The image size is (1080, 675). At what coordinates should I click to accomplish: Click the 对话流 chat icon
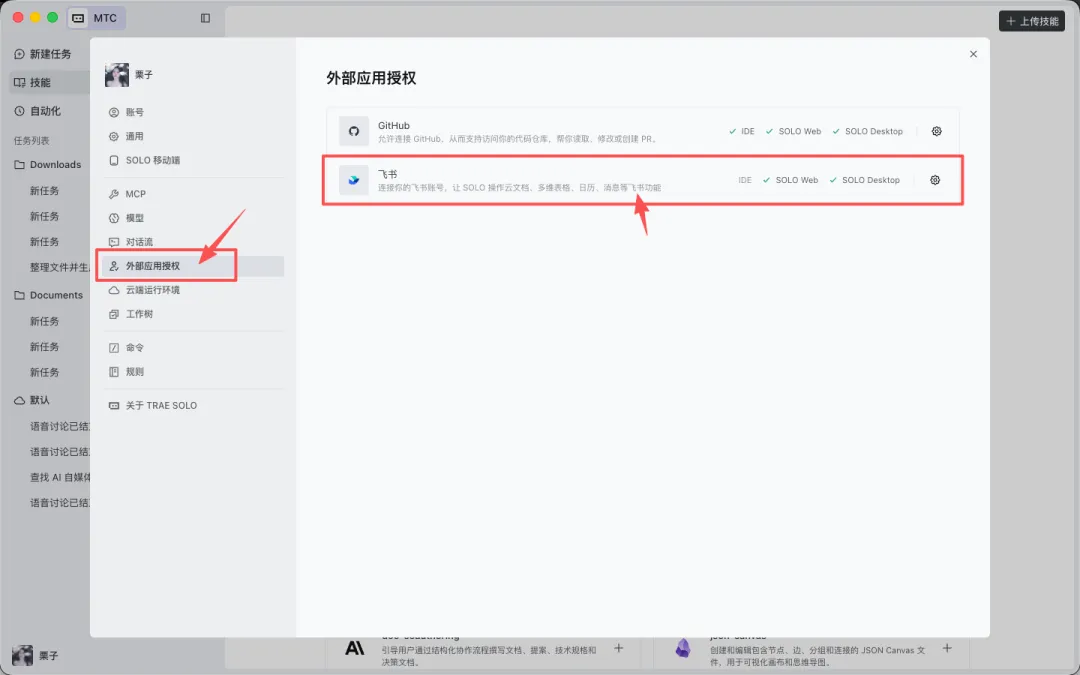(x=114, y=242)
